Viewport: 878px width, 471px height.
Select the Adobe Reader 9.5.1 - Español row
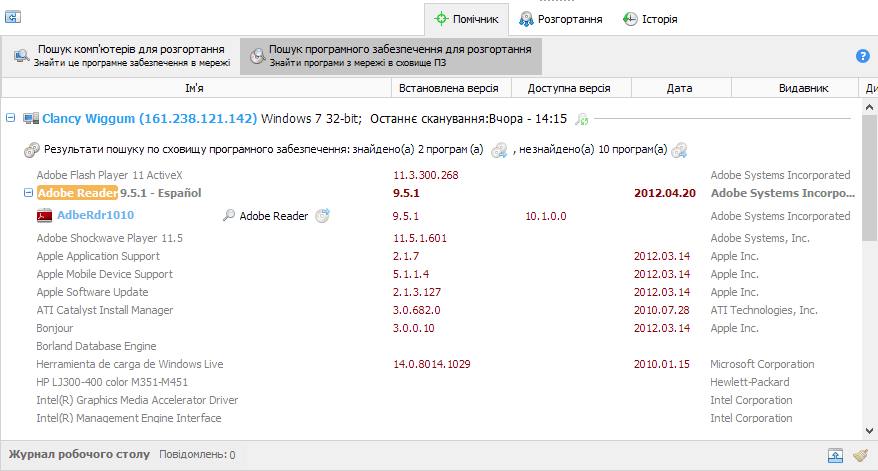pyautogui.click(x=437, y=193)
